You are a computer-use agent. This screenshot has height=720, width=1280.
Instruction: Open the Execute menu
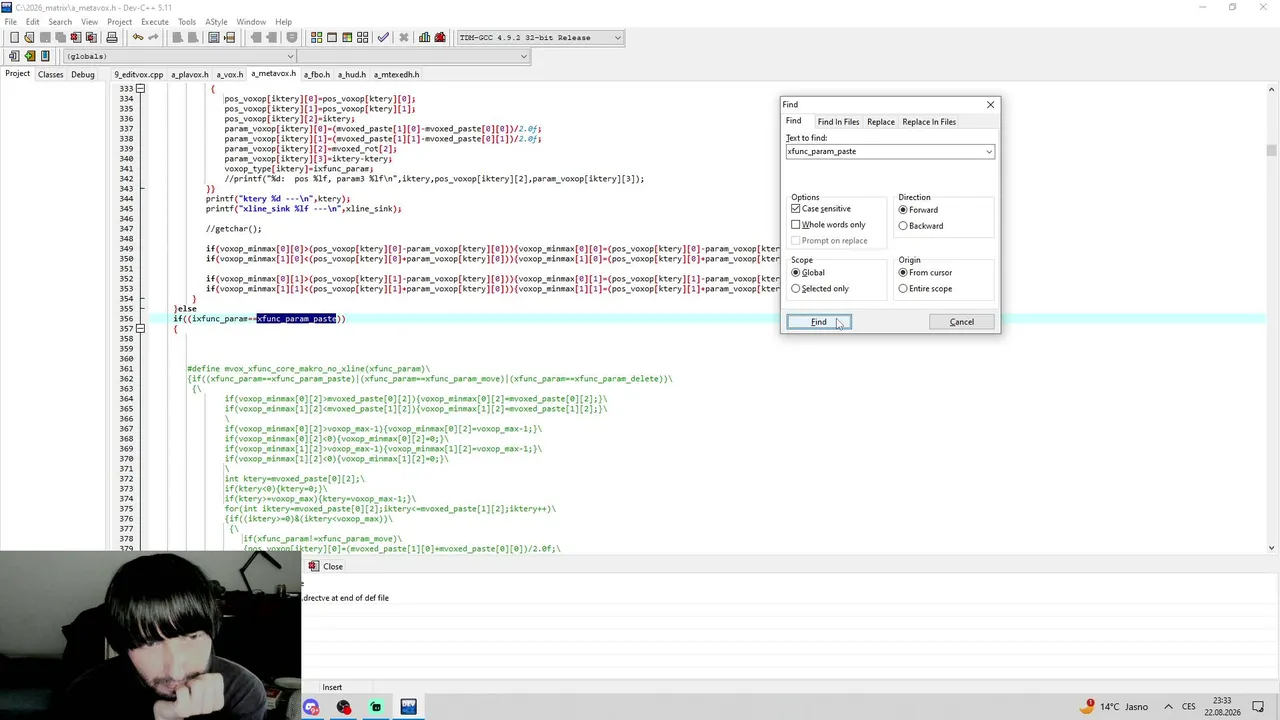pyautogui.click(x=155, y=21)
